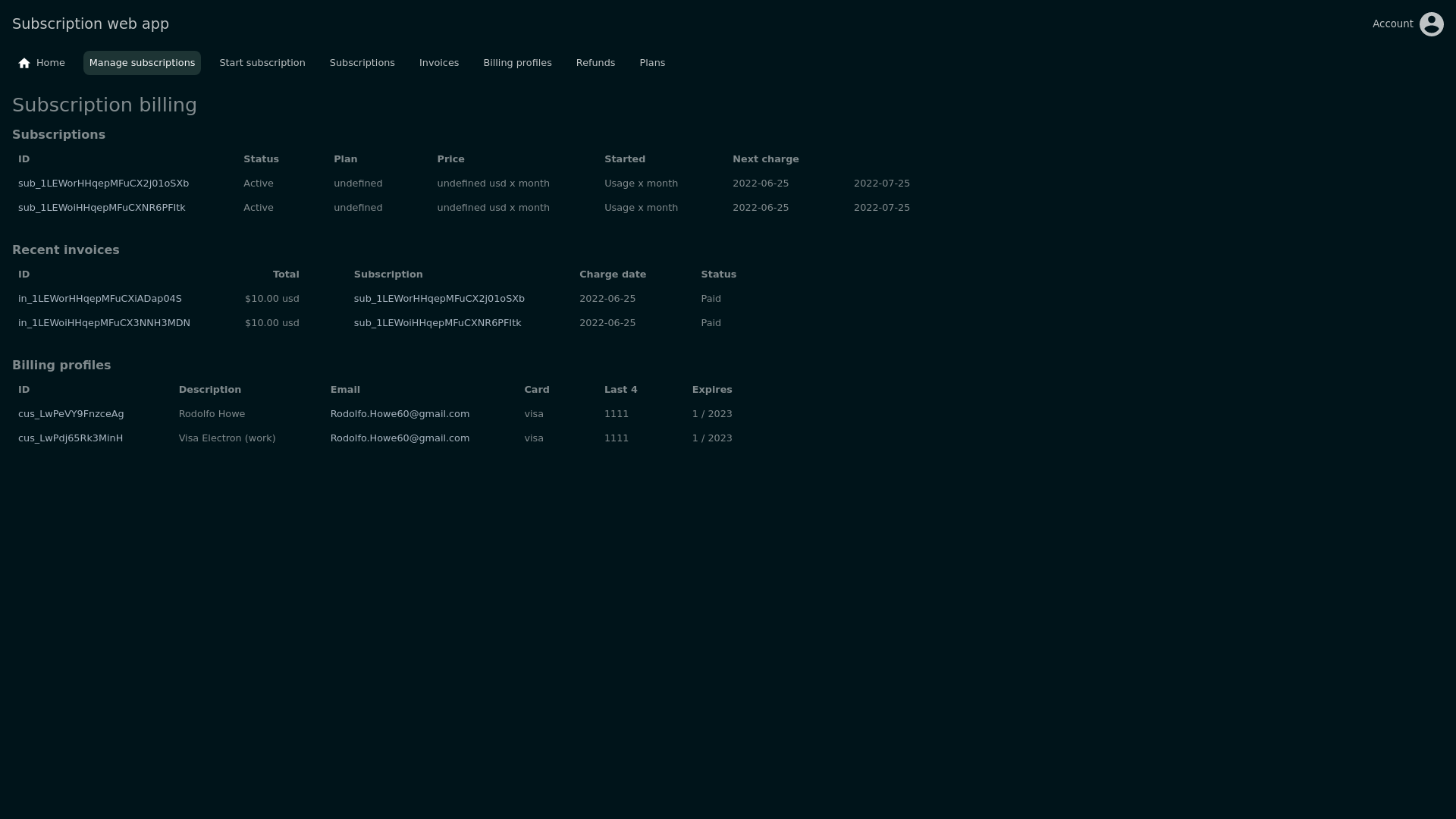Viewport: 1456px width, 819px height.
Task: Click the Home house icon
Action: (24, 63)
